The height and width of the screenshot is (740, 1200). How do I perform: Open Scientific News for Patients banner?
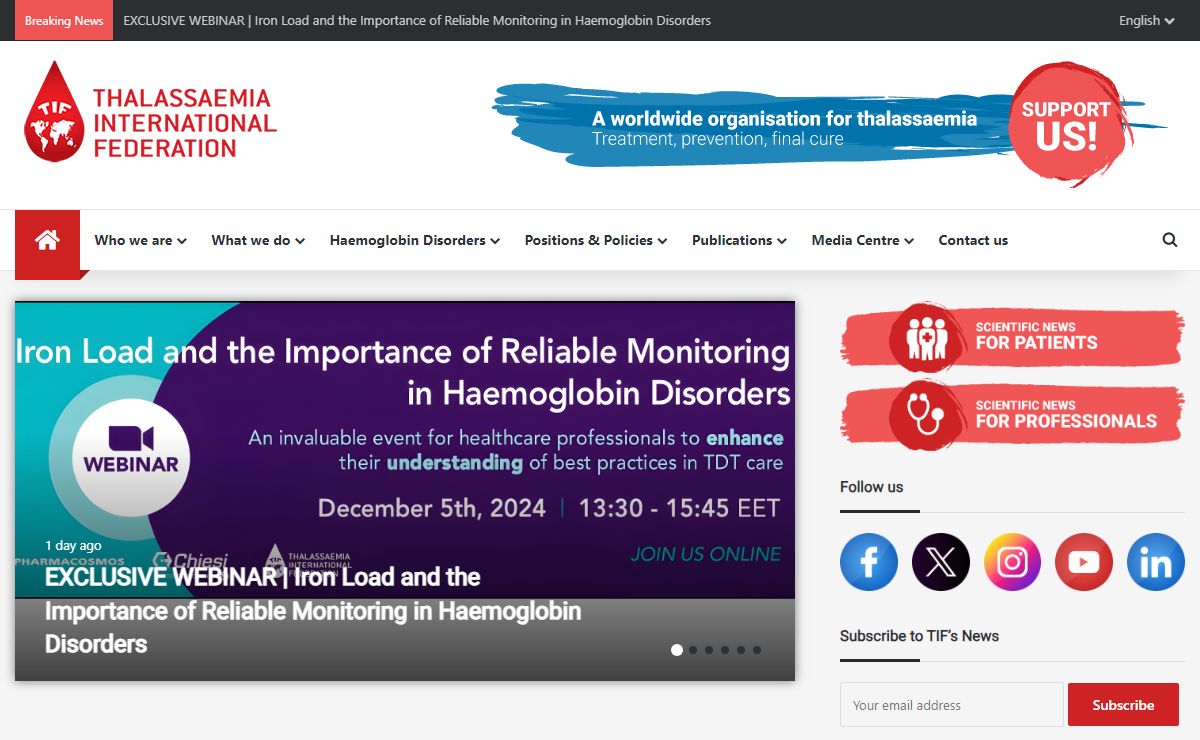[1012, 336]
